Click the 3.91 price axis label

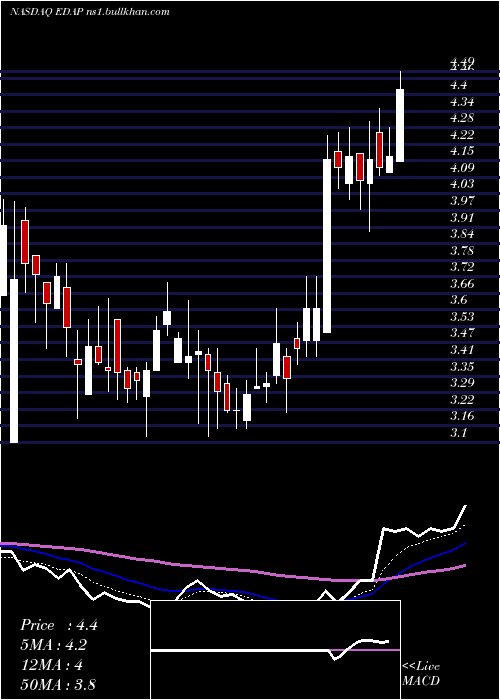462,217
